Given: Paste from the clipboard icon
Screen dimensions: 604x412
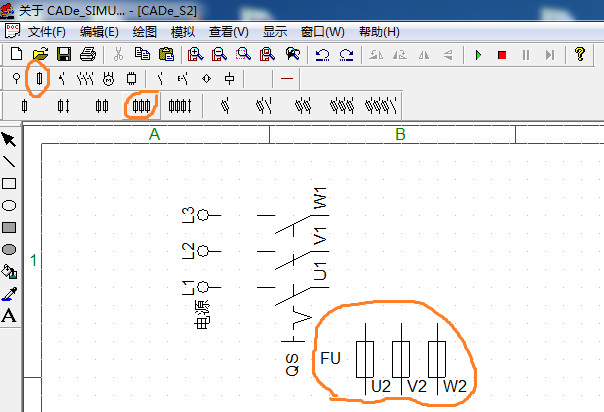Looking at the screenshot, I should click(x=166, y=54).
